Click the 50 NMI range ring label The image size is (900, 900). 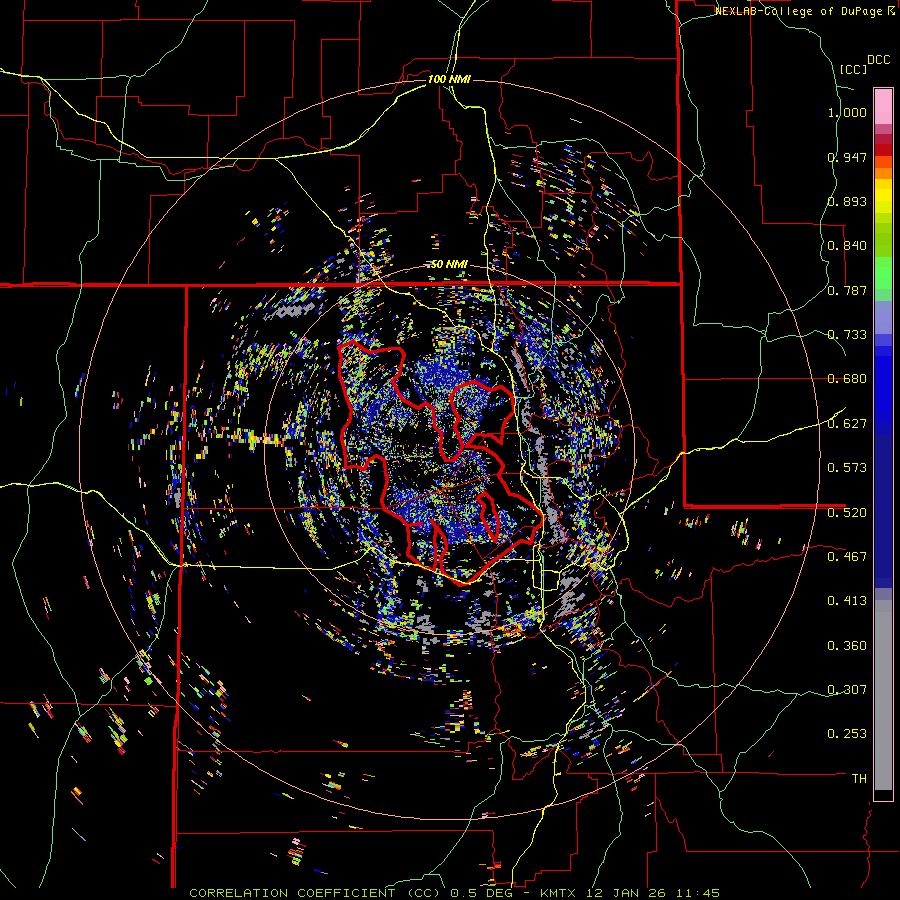coord(449,264)
